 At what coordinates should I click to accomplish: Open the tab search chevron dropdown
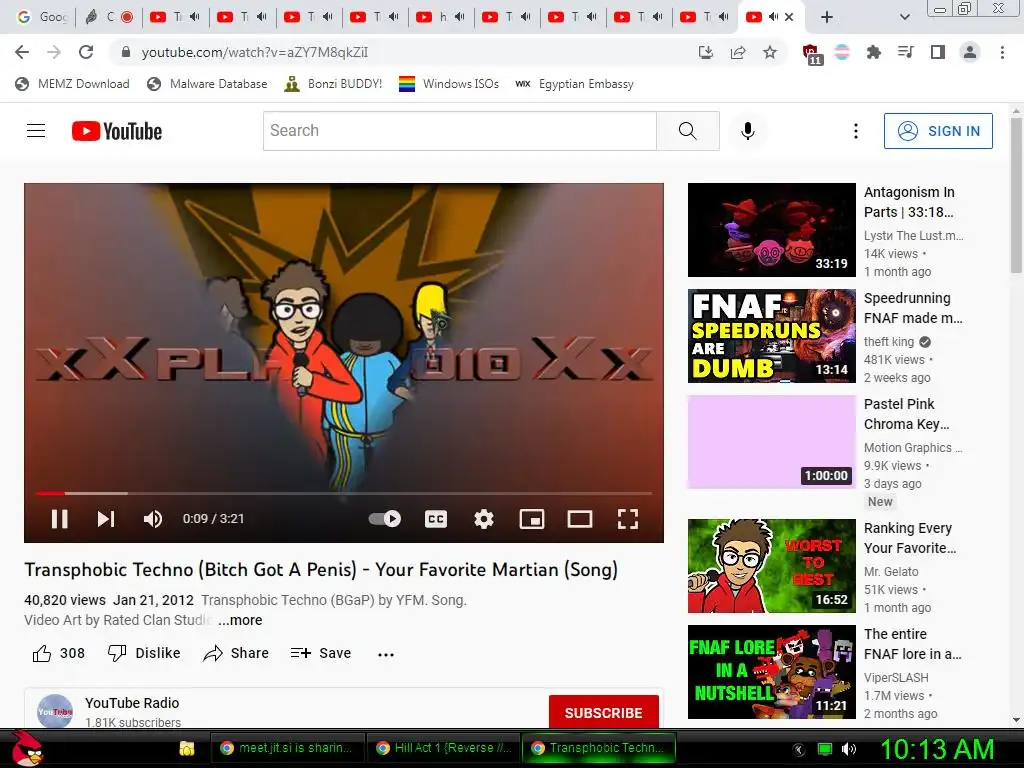pyautogui.click(x=904, y=17)
